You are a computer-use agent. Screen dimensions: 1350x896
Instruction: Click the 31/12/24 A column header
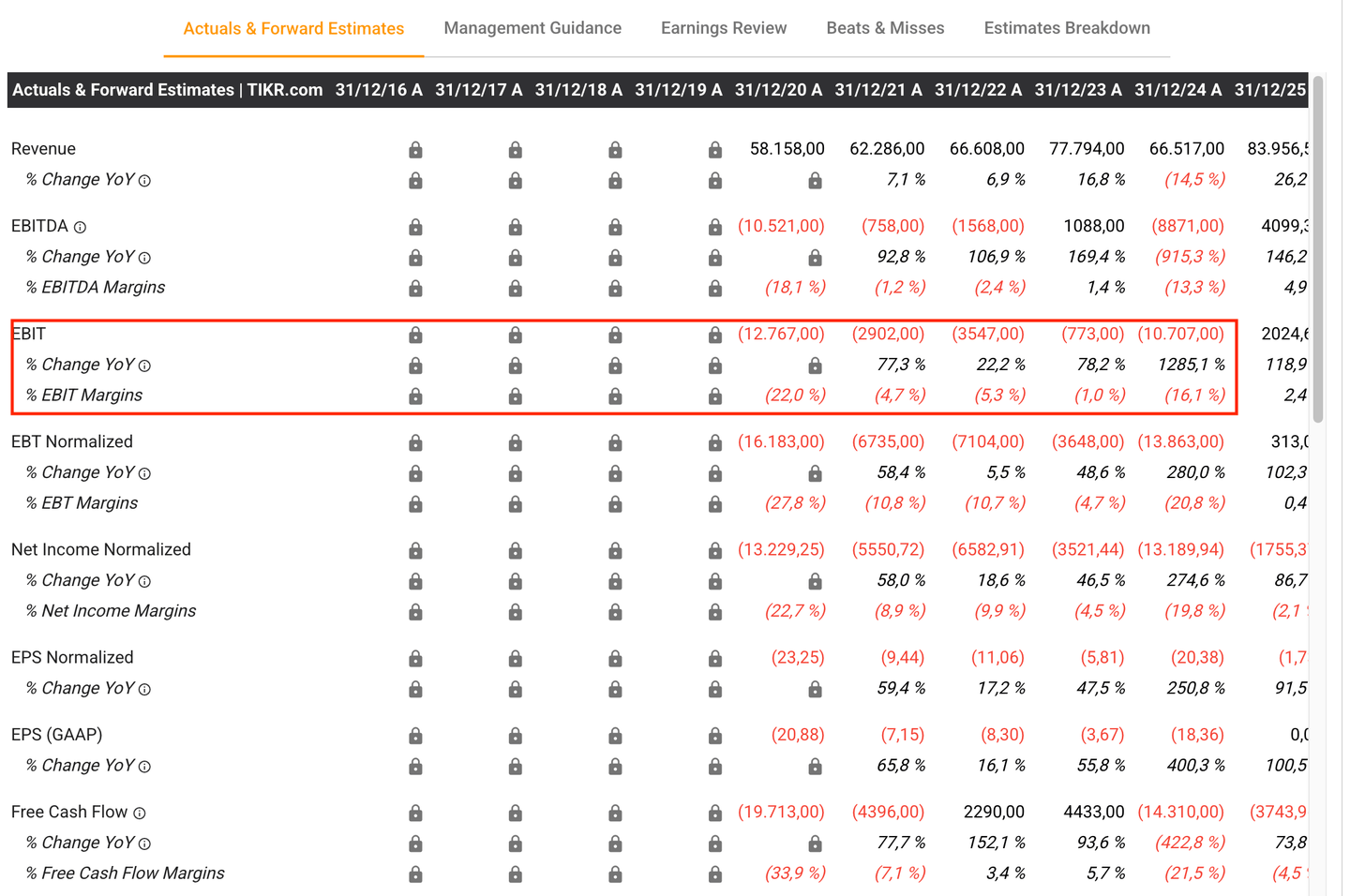click(x=1177, y=90)
